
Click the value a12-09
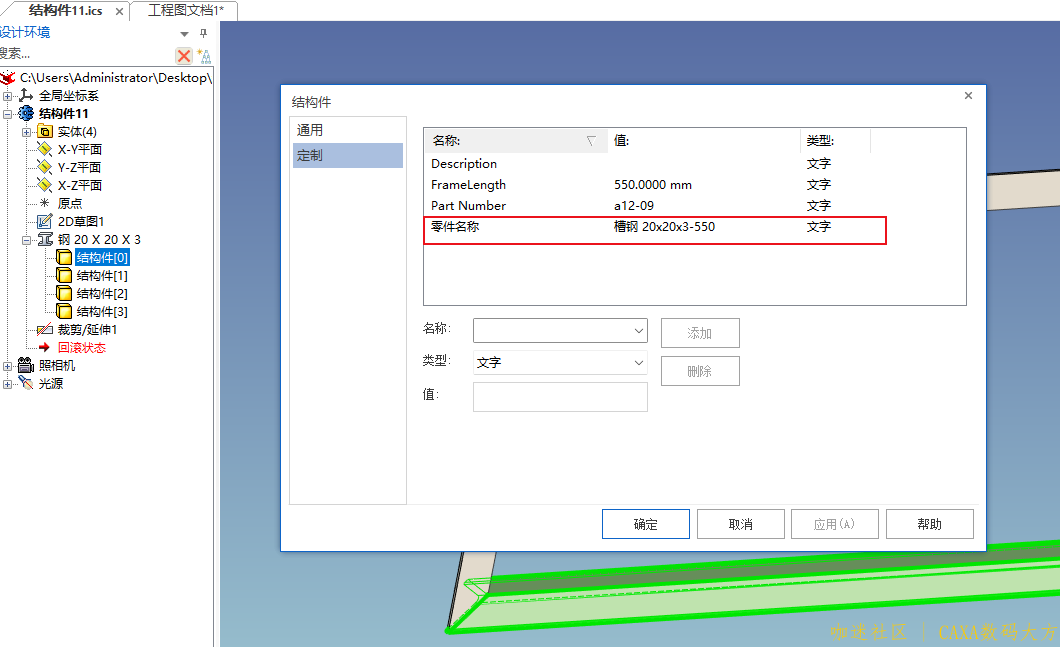click(x=633, y=206)
